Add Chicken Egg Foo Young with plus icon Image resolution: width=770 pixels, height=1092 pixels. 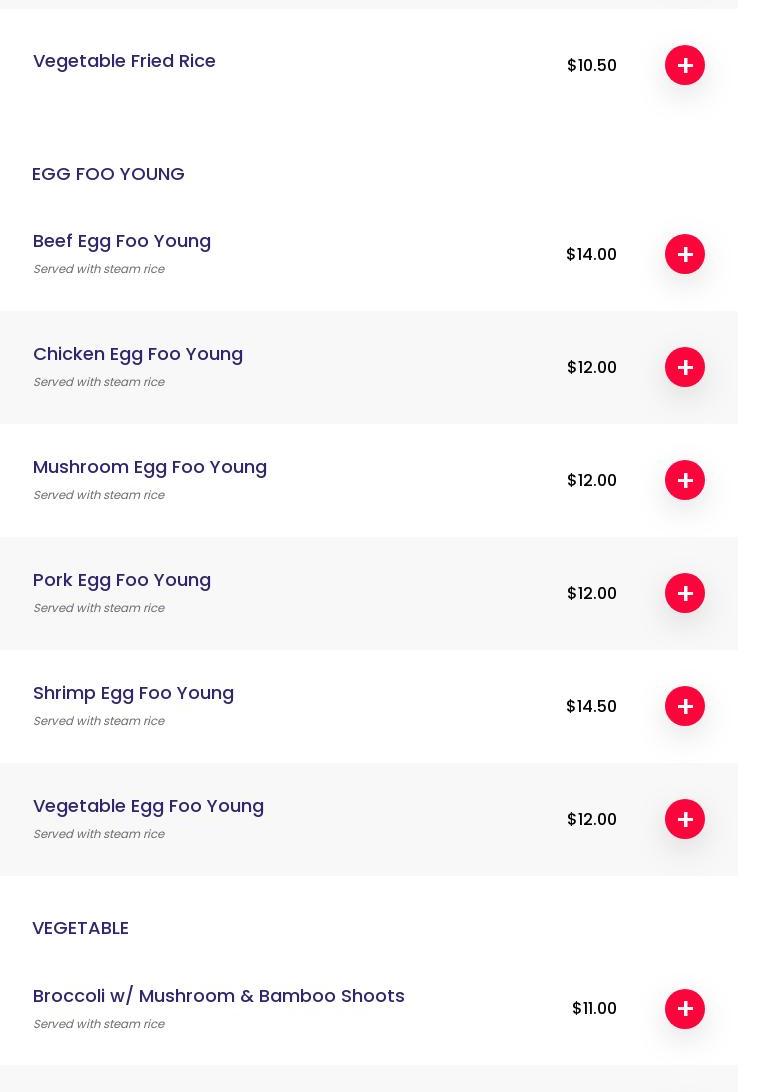685,367
